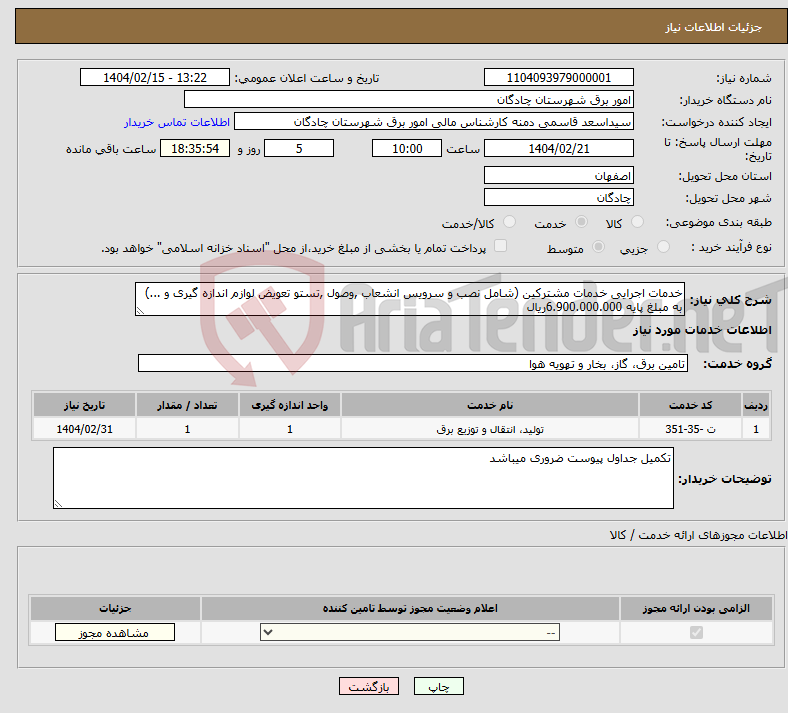Click the واحد اندازه گیری column header
This screenshot has width=788, height=713.
(290, 405)
